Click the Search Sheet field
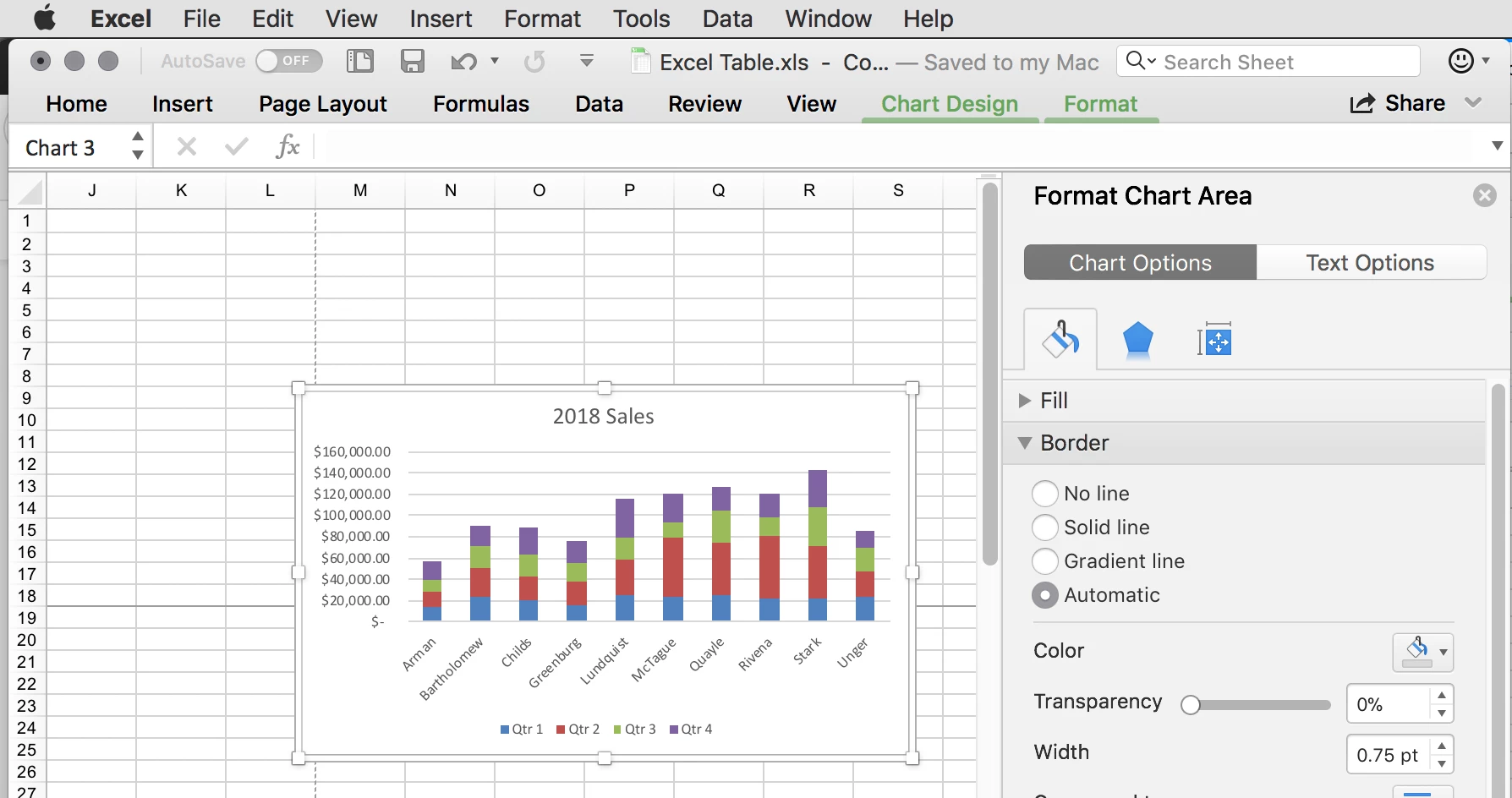The height and width of the screenshot is (798, 1512). pos(1268,61)
